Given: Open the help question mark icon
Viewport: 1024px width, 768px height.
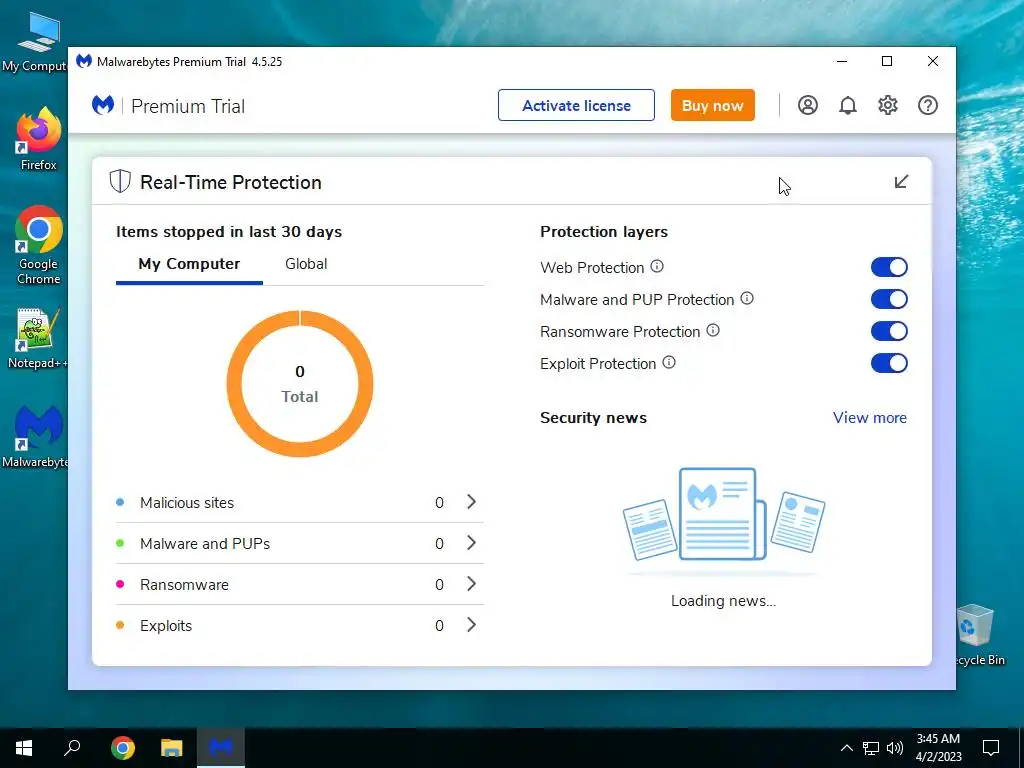Looking at the screenshot, I should click(x=927, y=105).
